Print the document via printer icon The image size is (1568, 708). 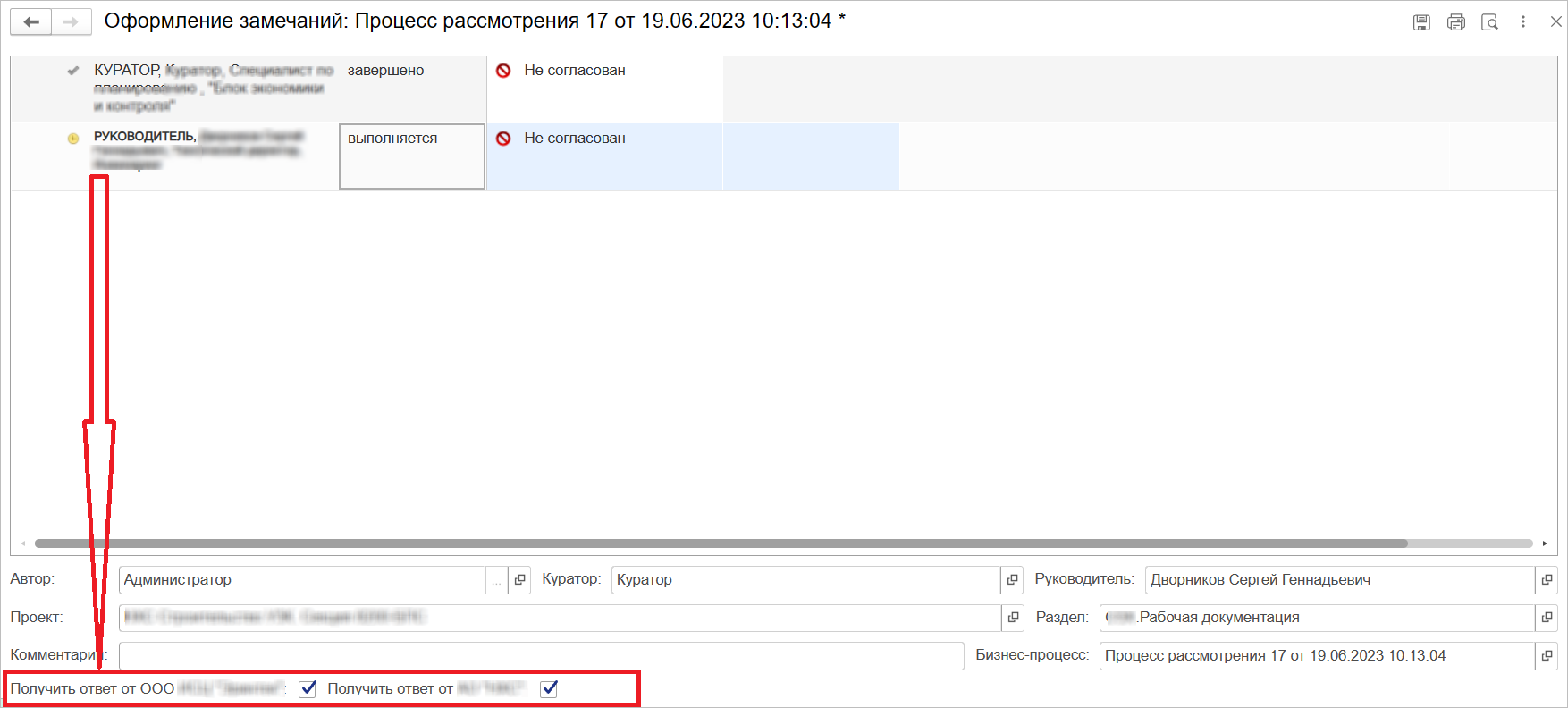1455,22
